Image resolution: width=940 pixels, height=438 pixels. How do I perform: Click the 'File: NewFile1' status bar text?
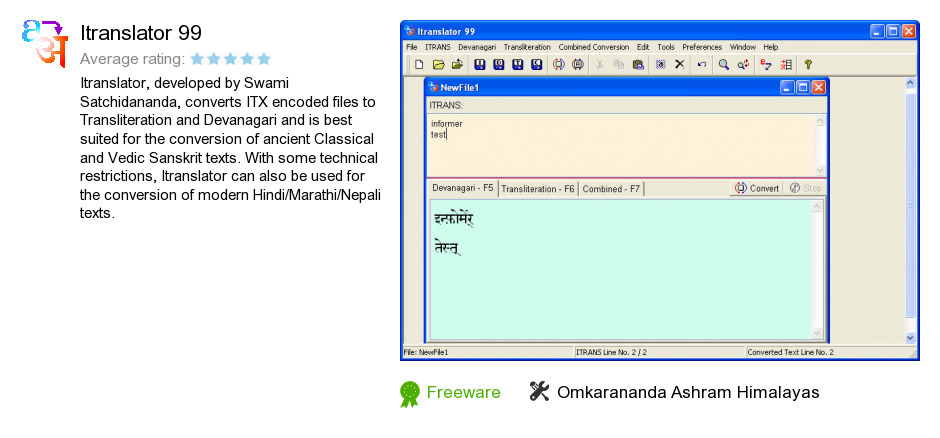click(x=426, y=352)
